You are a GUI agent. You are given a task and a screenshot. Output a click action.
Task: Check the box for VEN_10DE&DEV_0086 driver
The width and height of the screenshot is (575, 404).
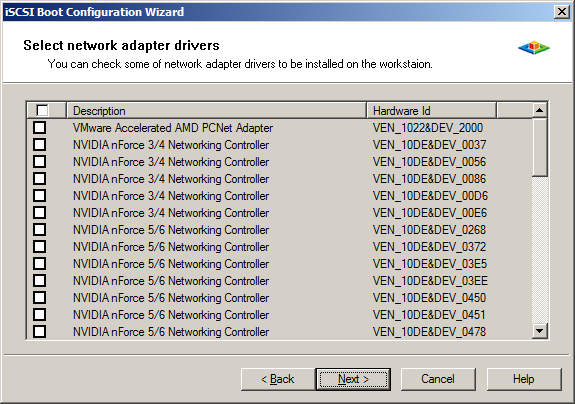click(40, 179)
